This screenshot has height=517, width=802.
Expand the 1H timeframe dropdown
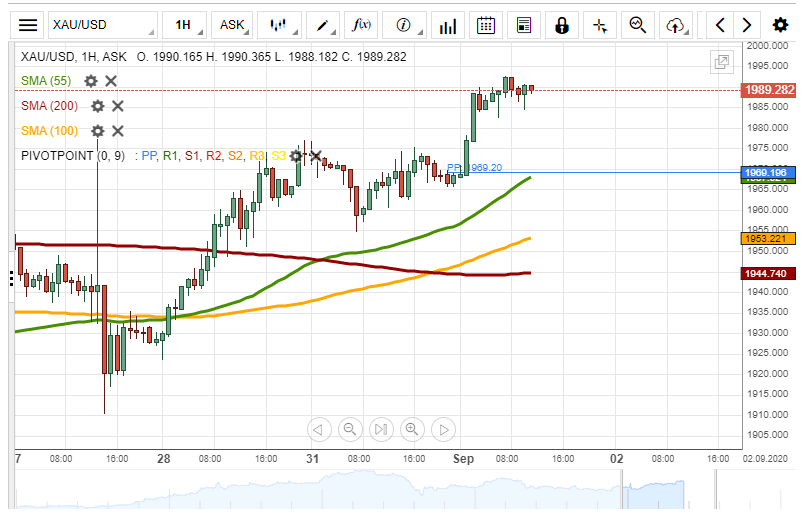tap(188, 25)
